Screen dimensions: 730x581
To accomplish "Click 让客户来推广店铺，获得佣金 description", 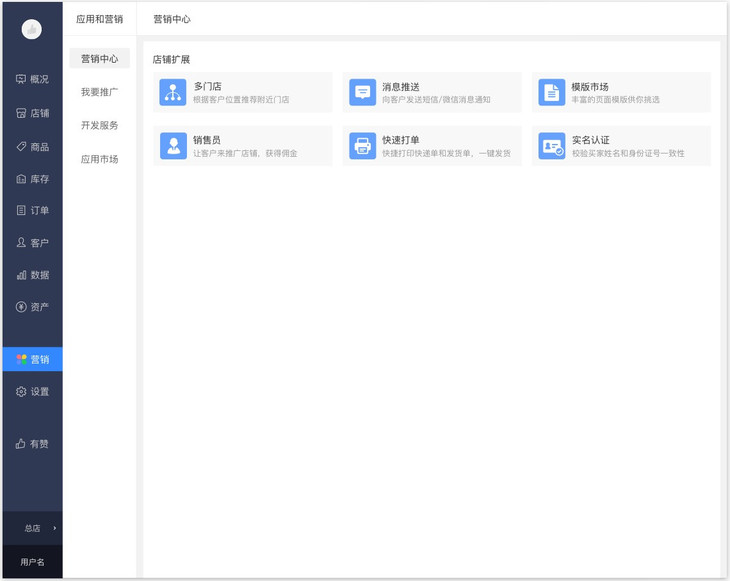I will pyautogui.click(x=245, y=154).
